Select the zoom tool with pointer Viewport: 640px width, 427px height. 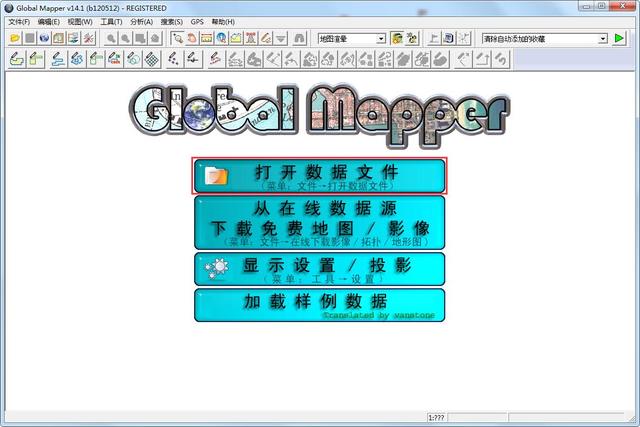(178, 38)
